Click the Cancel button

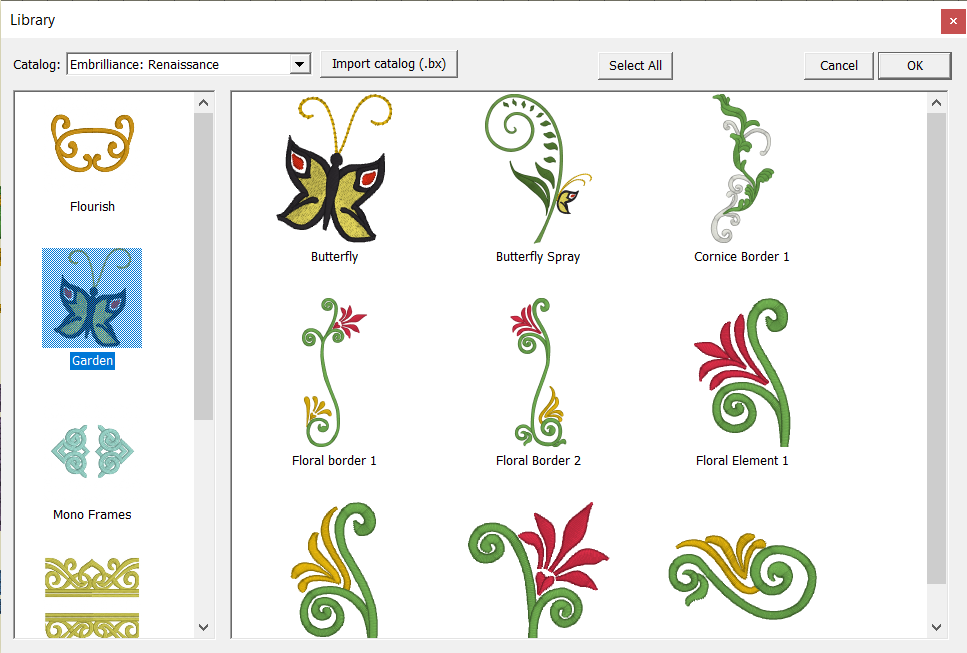(x=838, y=66)
